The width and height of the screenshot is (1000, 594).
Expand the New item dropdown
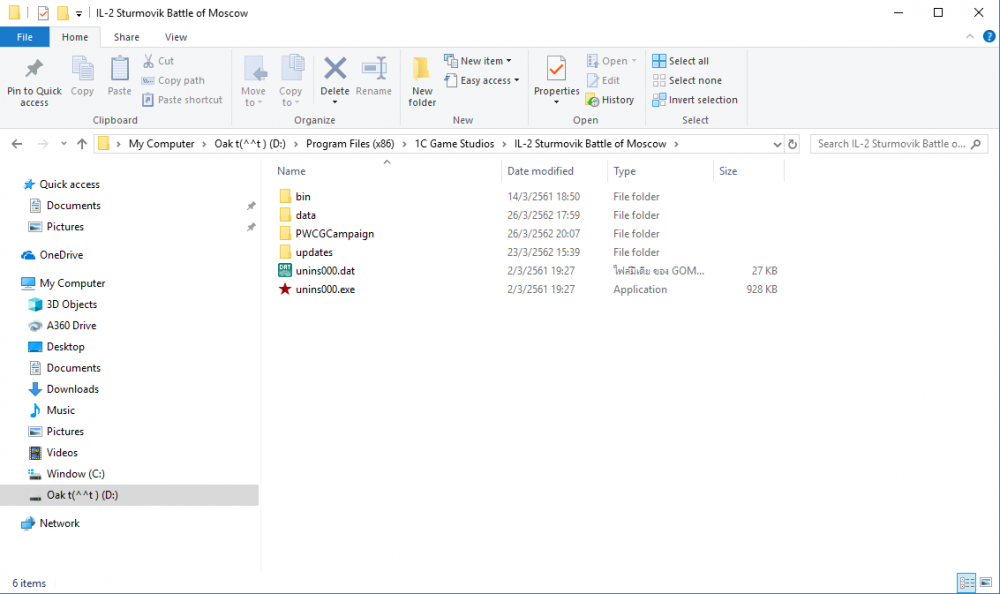(479, 61)
